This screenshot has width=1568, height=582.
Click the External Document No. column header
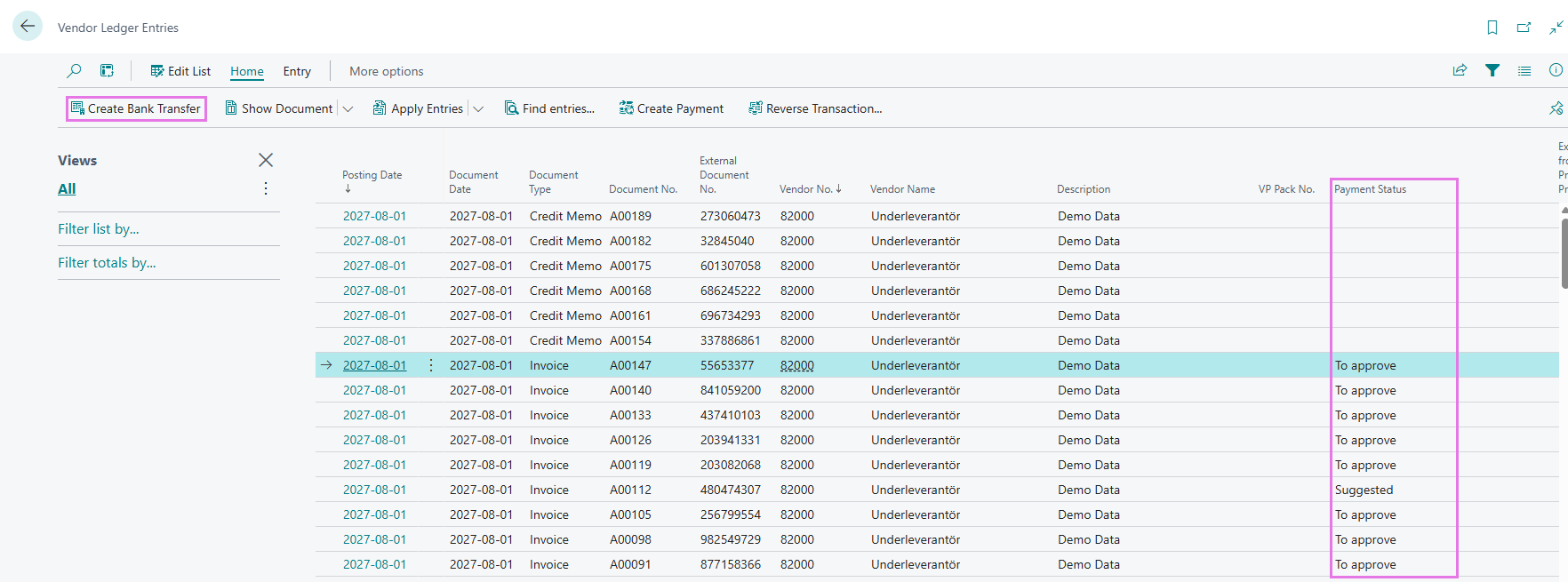(724, 175)
